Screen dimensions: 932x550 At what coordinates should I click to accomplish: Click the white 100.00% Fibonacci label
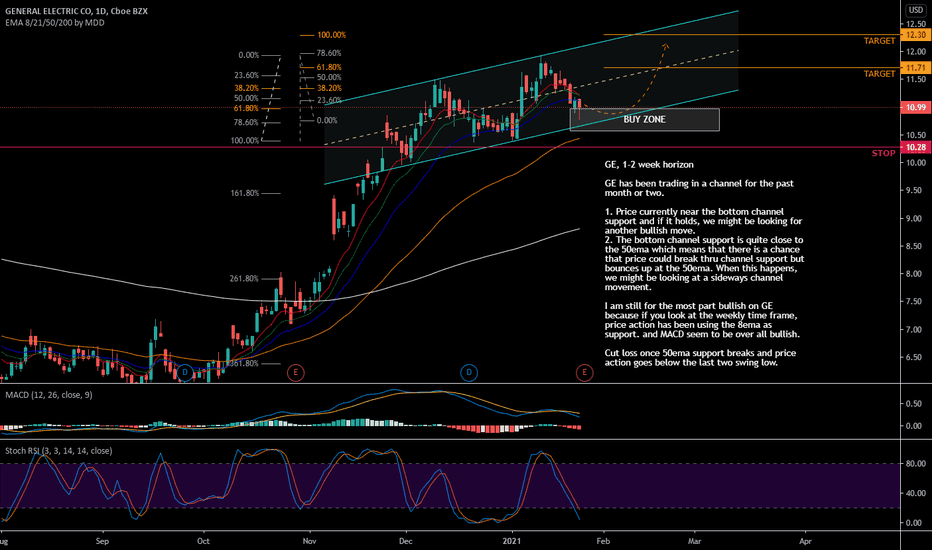tap(245, 141)
